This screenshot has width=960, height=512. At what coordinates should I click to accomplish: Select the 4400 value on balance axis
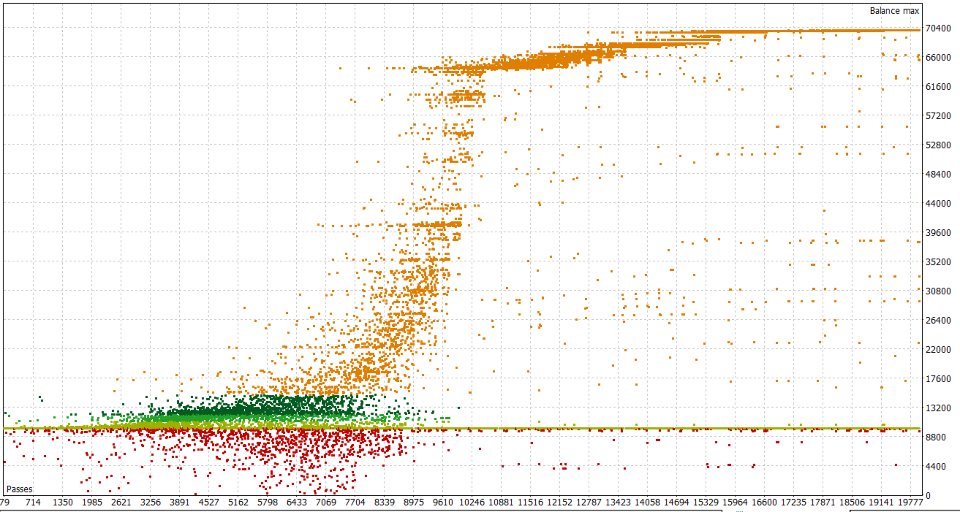[935, 466]
